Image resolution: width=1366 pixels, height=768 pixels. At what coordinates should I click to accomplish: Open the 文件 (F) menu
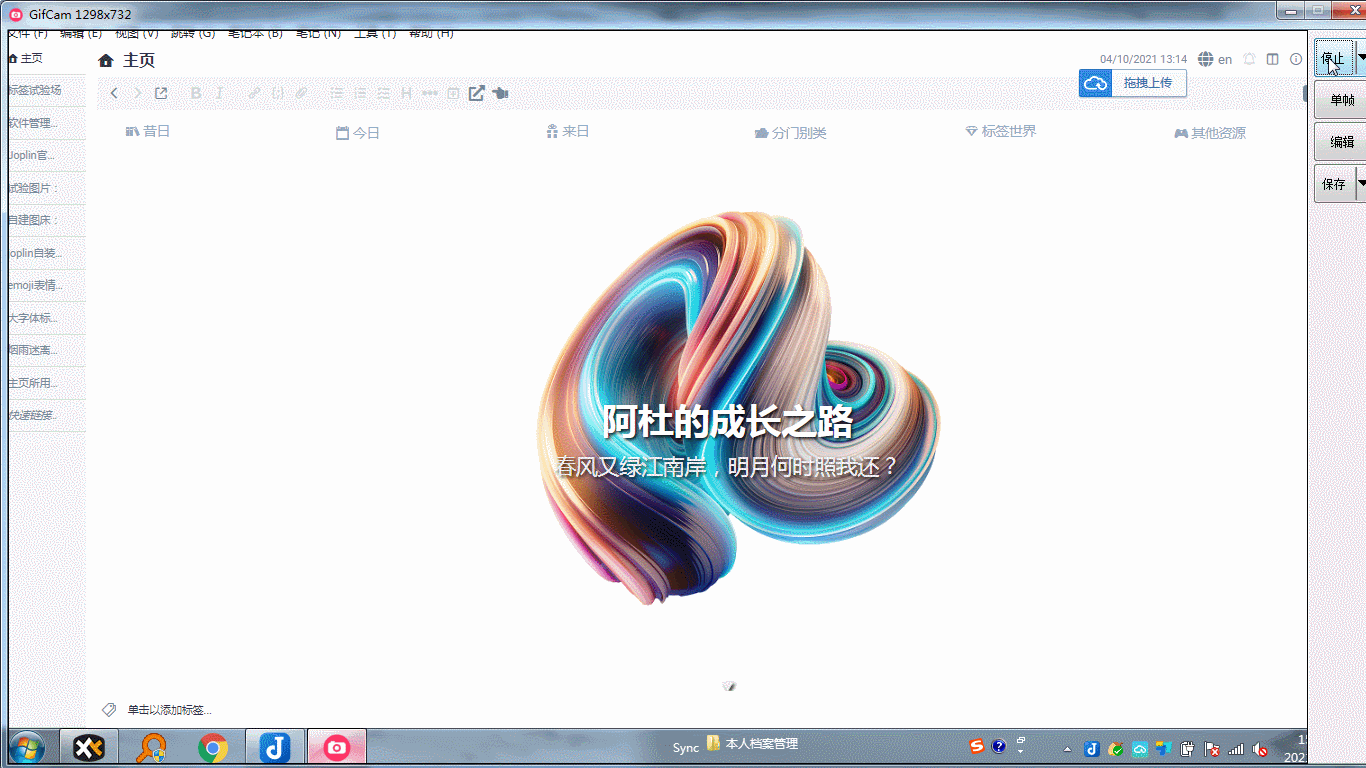pos(28,34)
